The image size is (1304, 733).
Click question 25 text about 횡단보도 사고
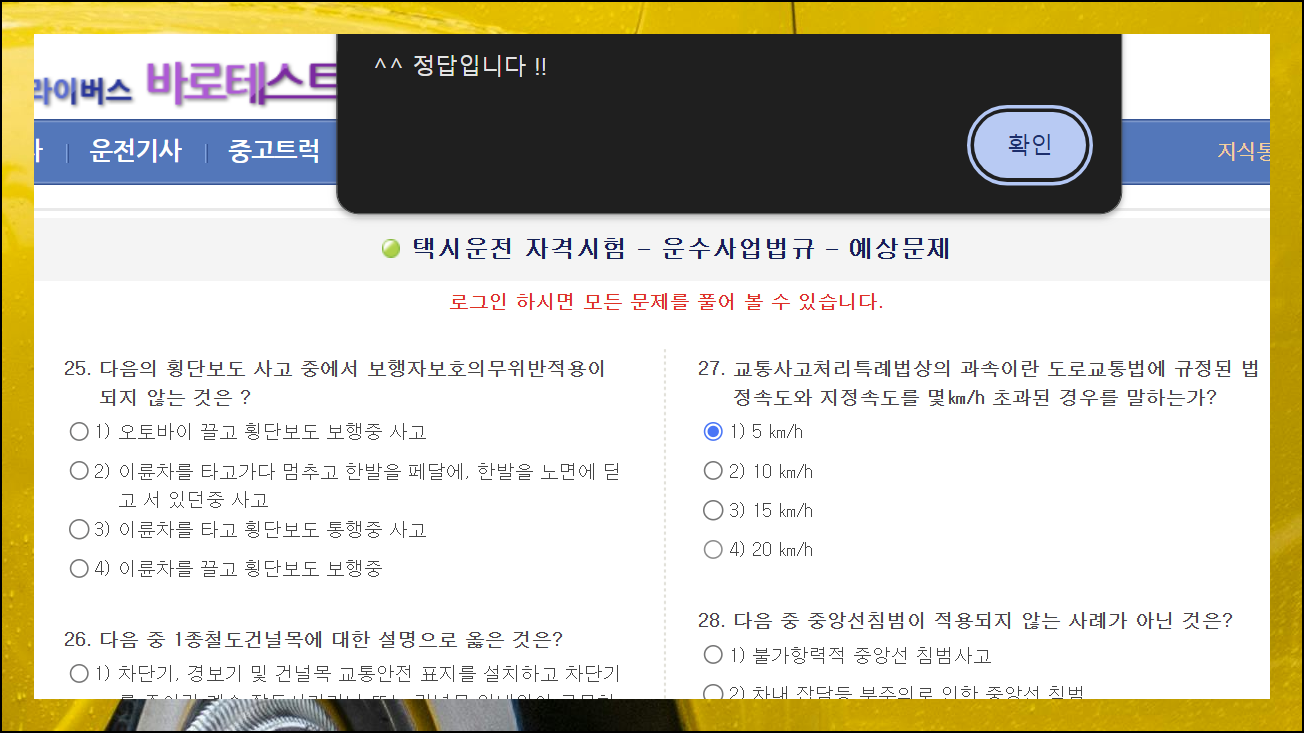pyautogui.click(x=335, y=383)
